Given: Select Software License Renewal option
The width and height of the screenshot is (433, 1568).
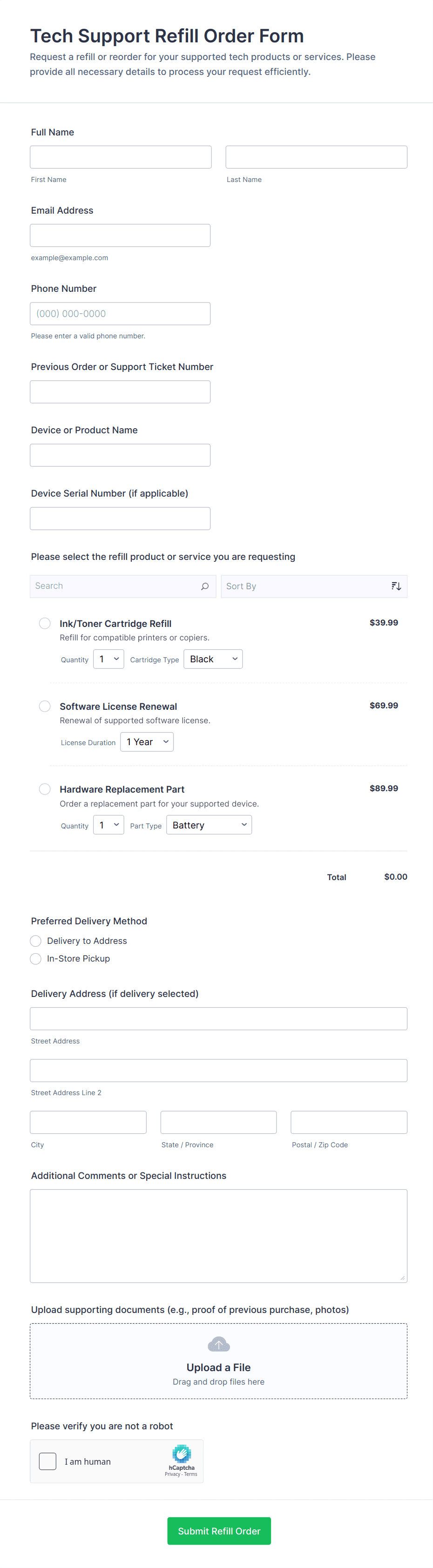Looking at the screenshot, I should tap(45, 706).
